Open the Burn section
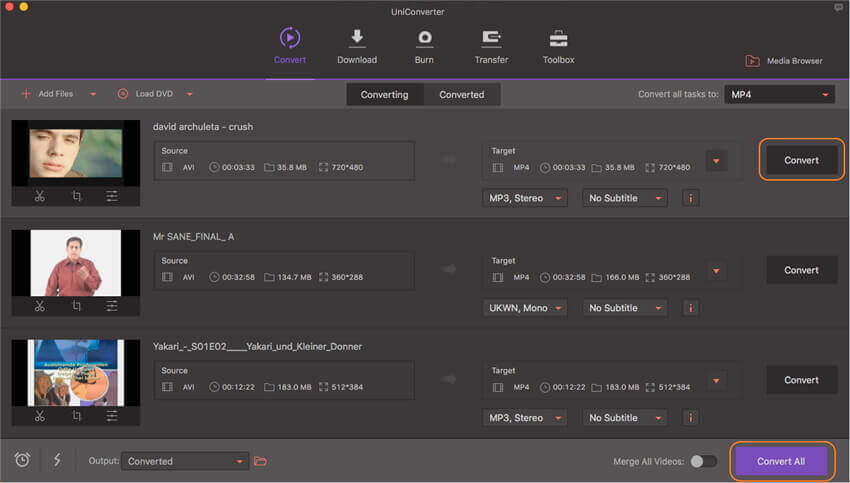This screenshot has width=850, height=483. pos(424,46)
